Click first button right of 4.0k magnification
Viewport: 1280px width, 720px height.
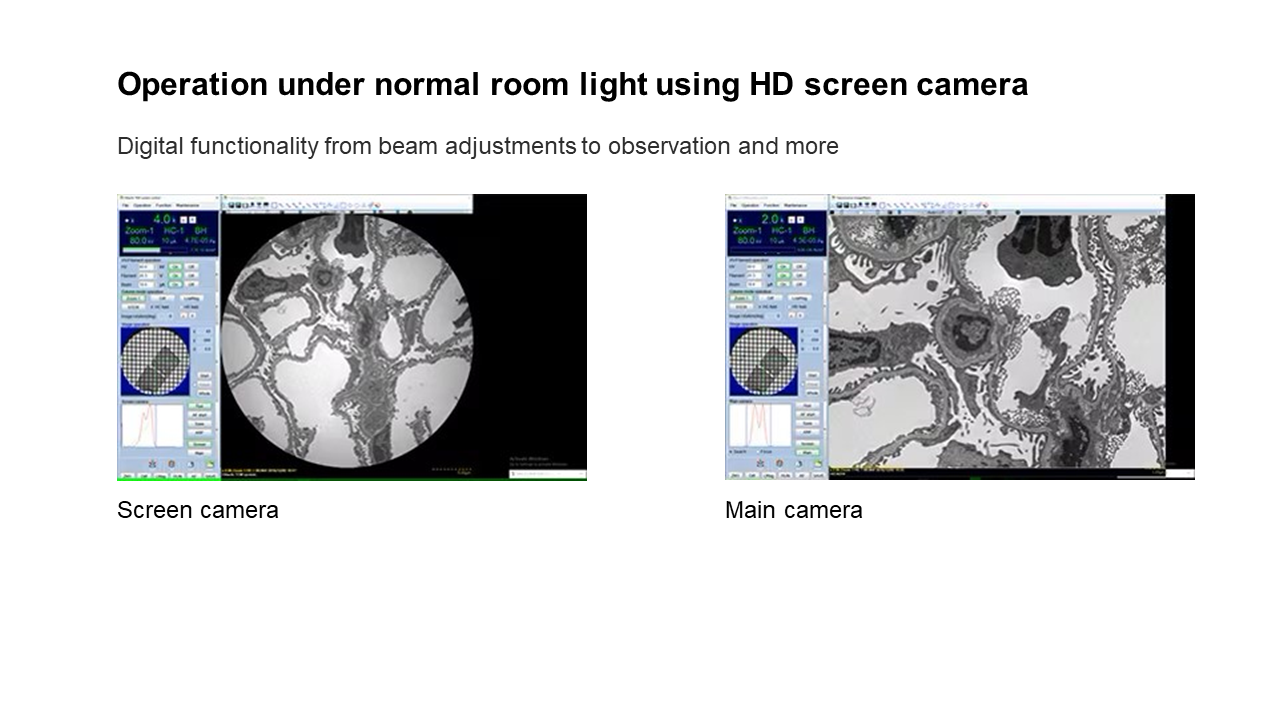(x=184, y=219)
